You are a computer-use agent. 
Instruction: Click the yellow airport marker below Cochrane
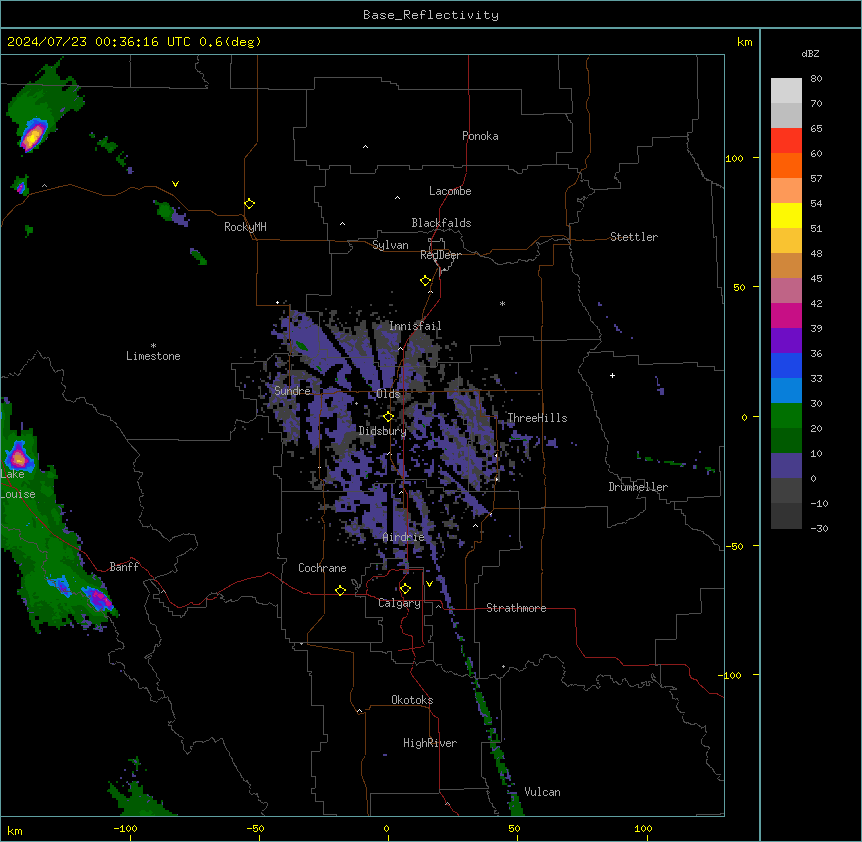[340, 590]
